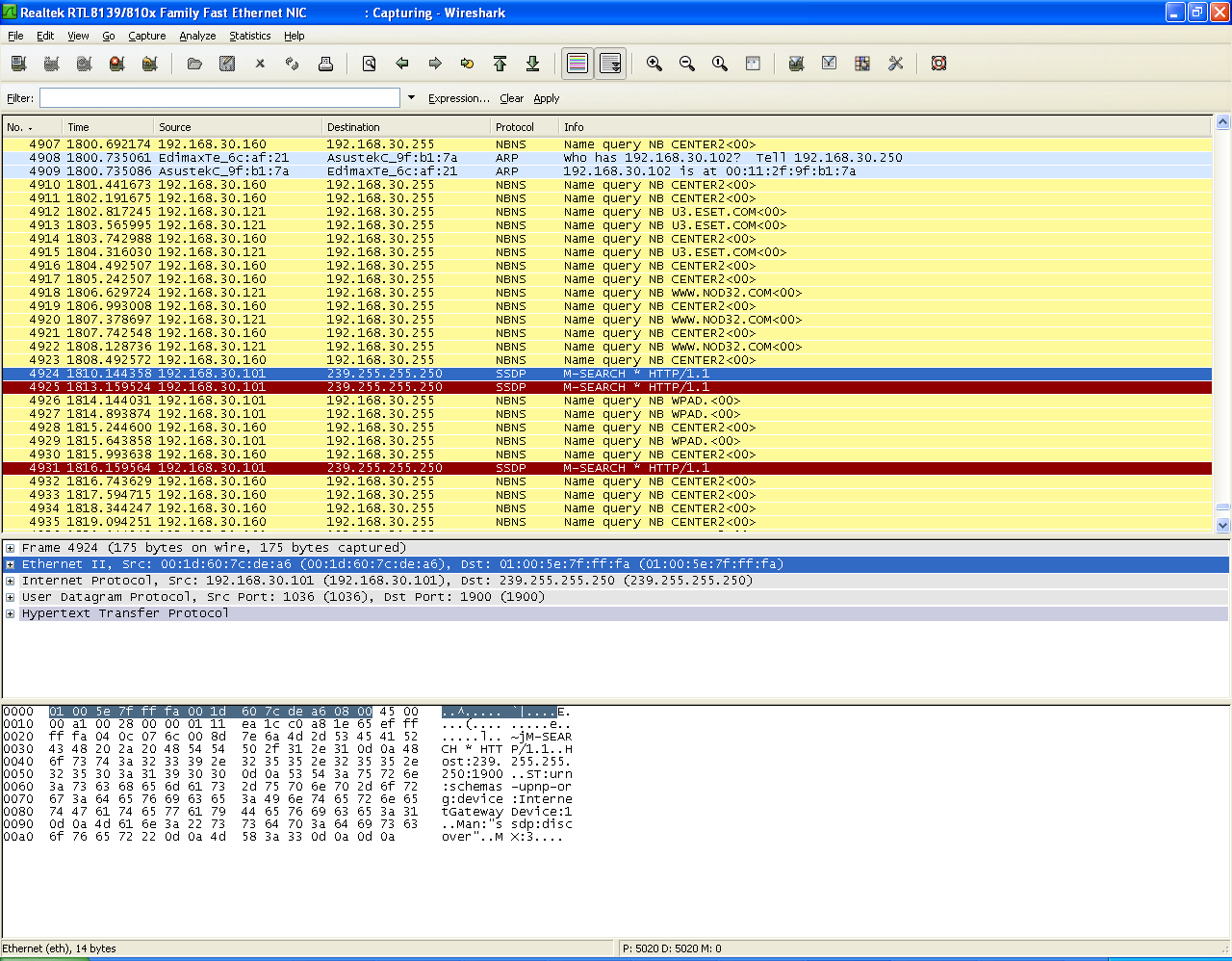
Task: Open the Capture menu
Action: (147, 36)
